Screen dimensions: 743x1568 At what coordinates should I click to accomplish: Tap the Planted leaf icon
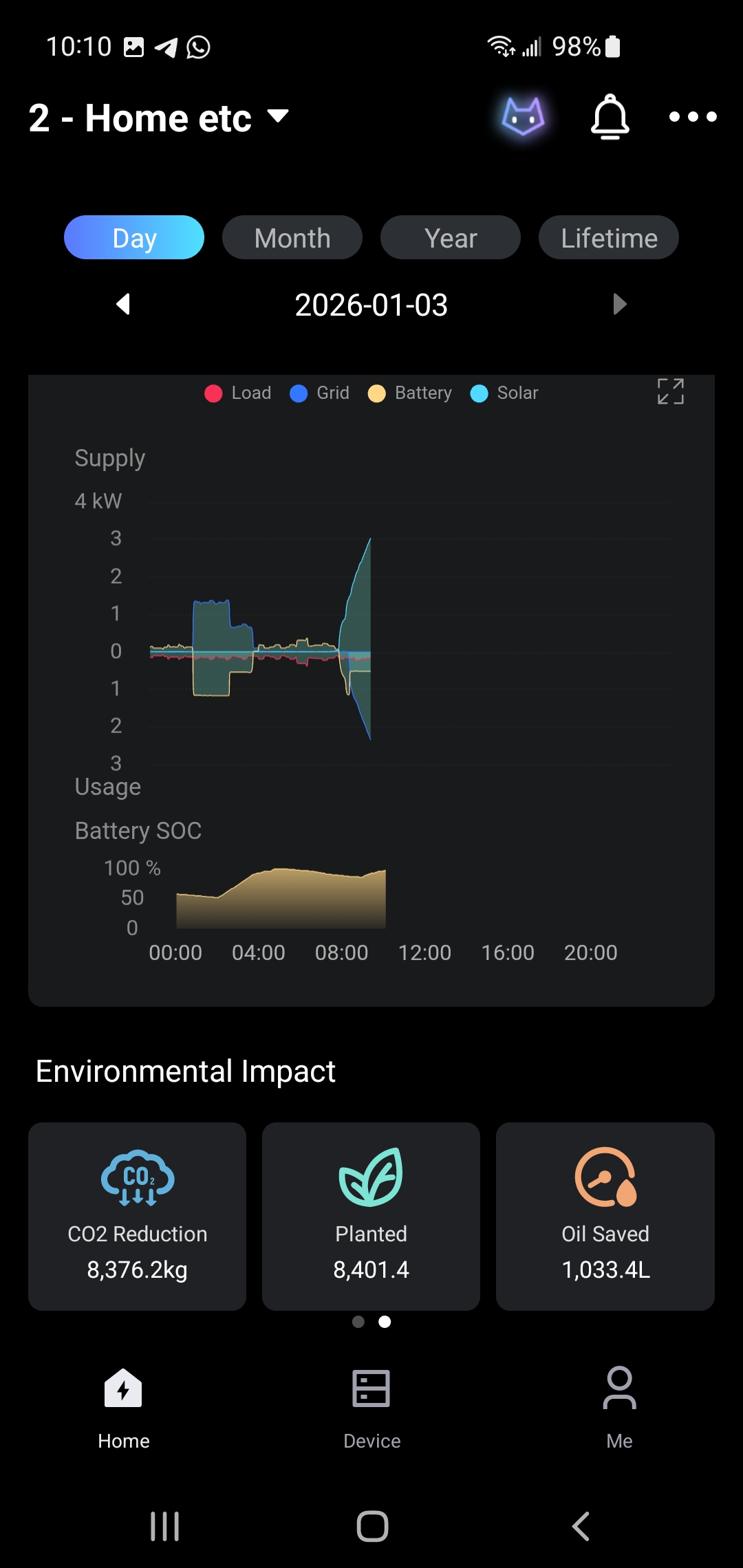371,1177
